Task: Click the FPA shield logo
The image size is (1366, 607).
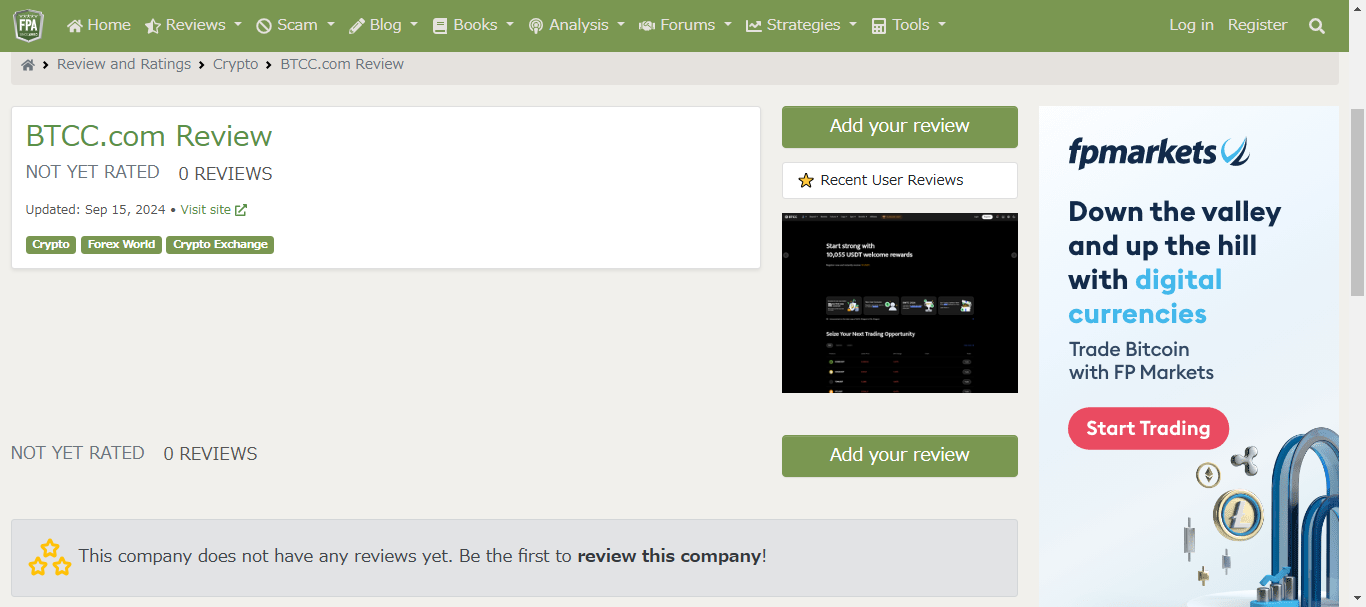Action: click(28, 25)
